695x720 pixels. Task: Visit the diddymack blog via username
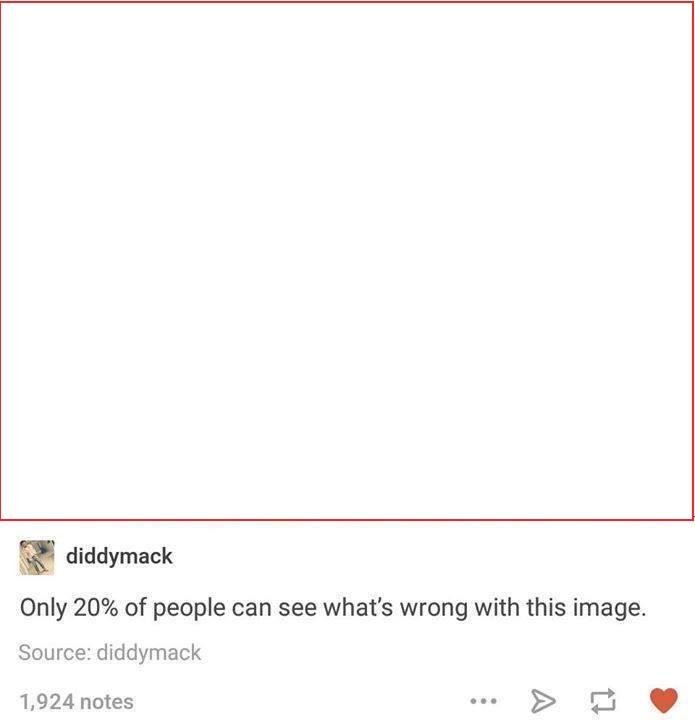[x=119, y=556]
